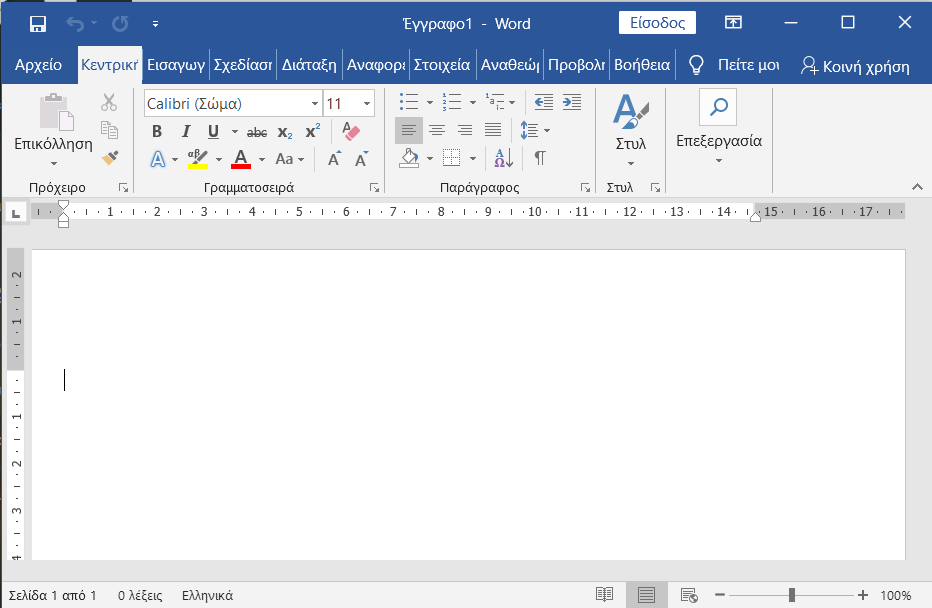Toggle bold formatting
Viewport: 932px width, 608px height.
pyautogui.click(x=157, y=131)
